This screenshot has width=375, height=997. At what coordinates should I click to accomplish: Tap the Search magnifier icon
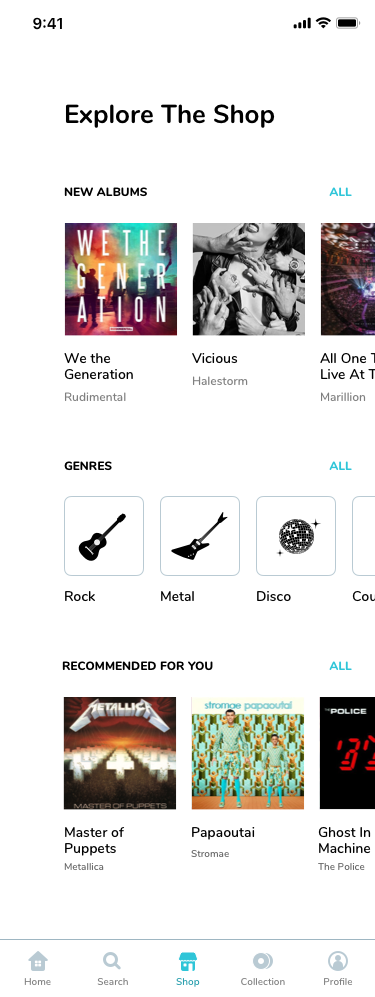coord(112,960)
